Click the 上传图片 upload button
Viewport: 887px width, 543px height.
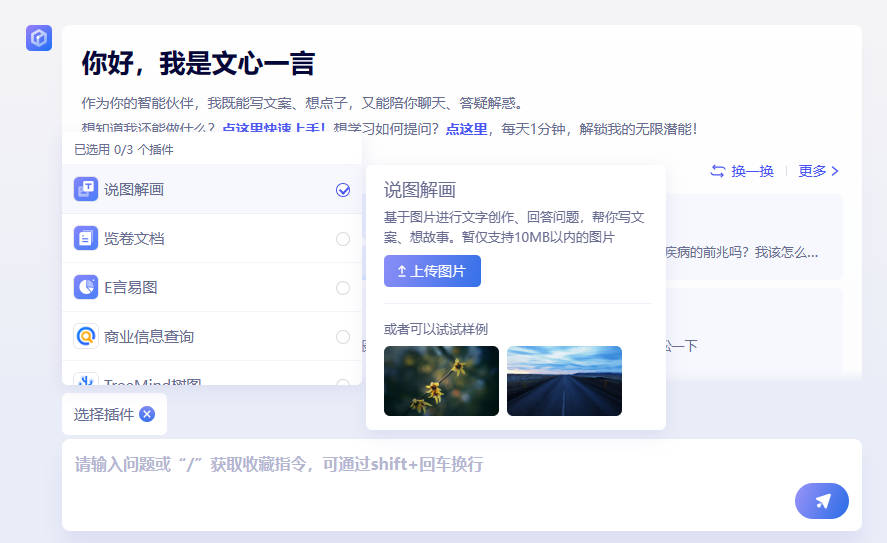click(432, 271)
